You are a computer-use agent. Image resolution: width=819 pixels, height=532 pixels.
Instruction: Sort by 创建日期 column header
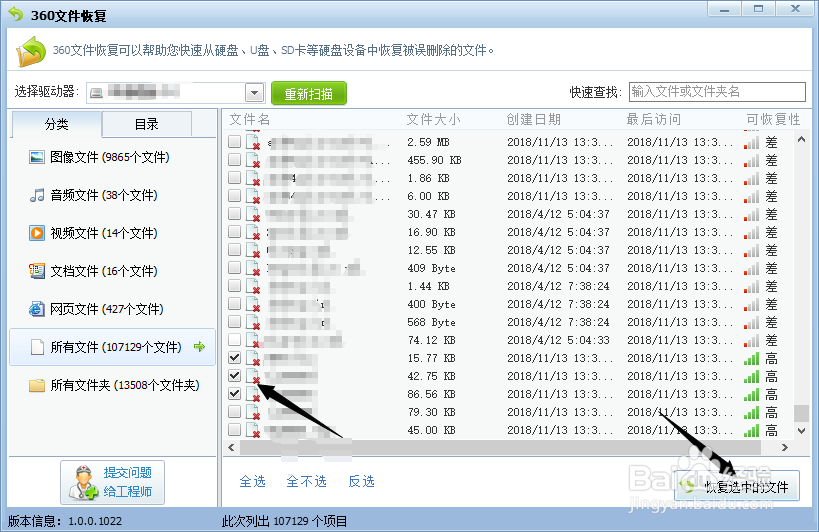pyautogui.click(x=533, y=120)
